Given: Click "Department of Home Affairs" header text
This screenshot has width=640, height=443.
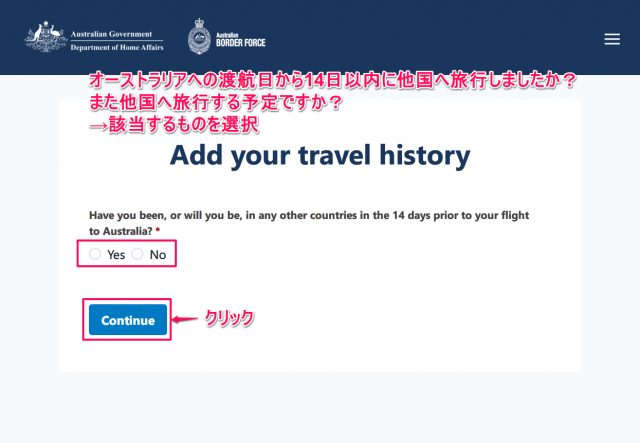Looking at the screenshot, I should point(117,47).
